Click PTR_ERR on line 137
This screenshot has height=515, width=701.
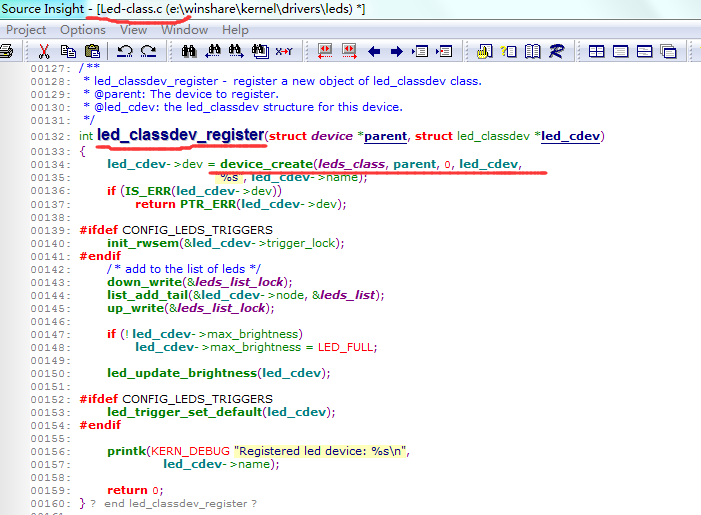click(208, 204)
